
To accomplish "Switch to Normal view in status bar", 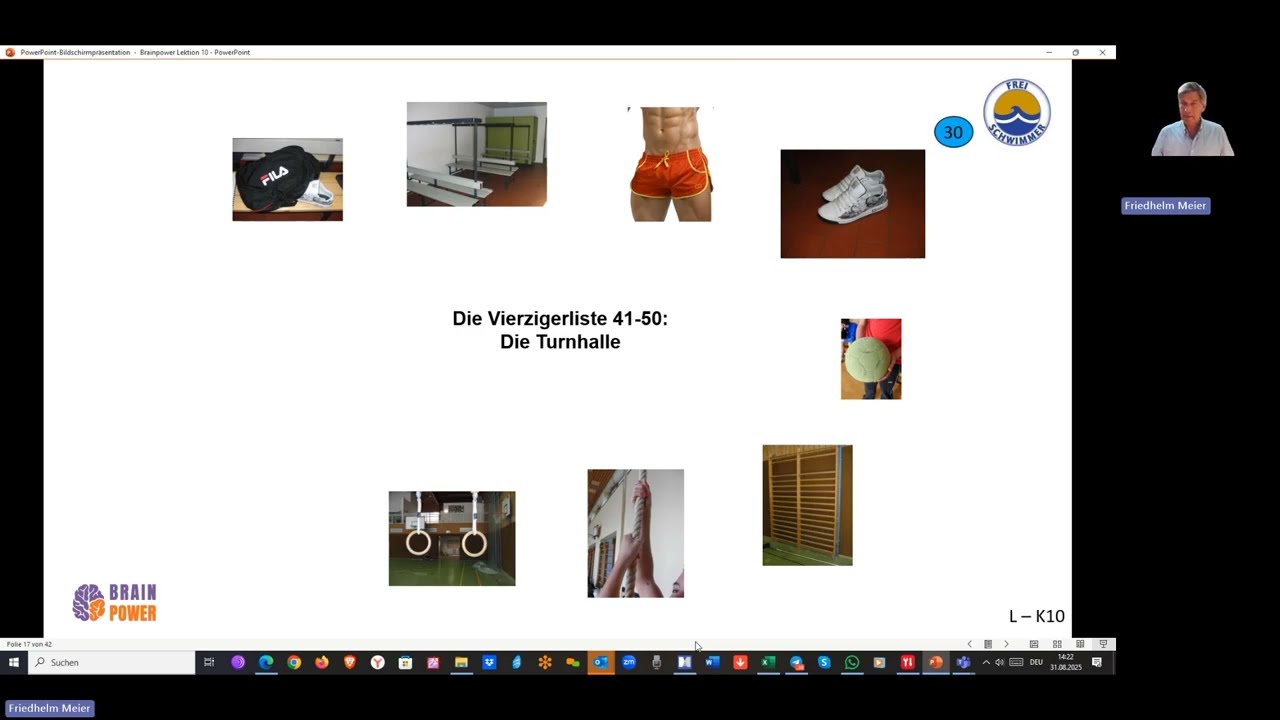I will [x=1034, y=644].
